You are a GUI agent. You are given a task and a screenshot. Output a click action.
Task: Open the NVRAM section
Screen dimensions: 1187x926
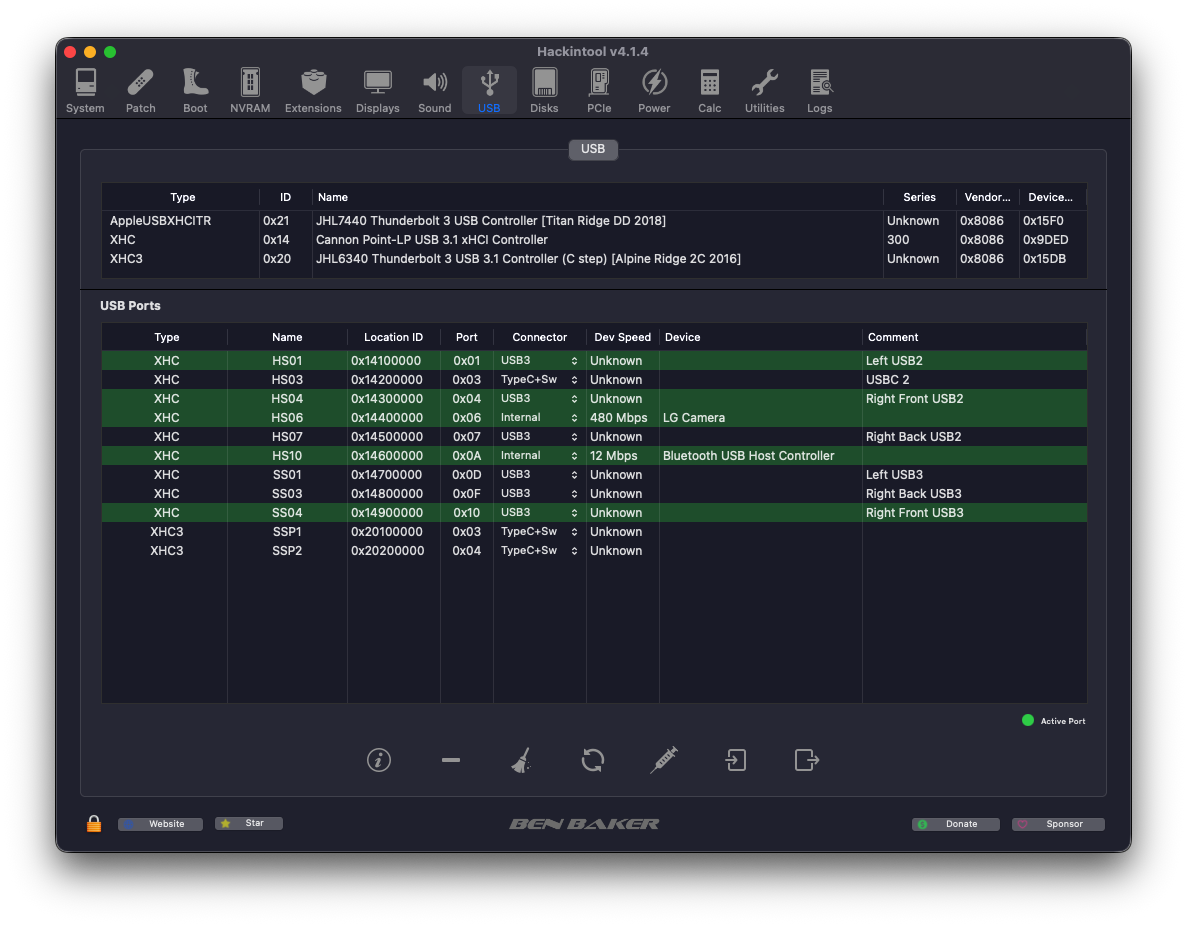point(250,91)
